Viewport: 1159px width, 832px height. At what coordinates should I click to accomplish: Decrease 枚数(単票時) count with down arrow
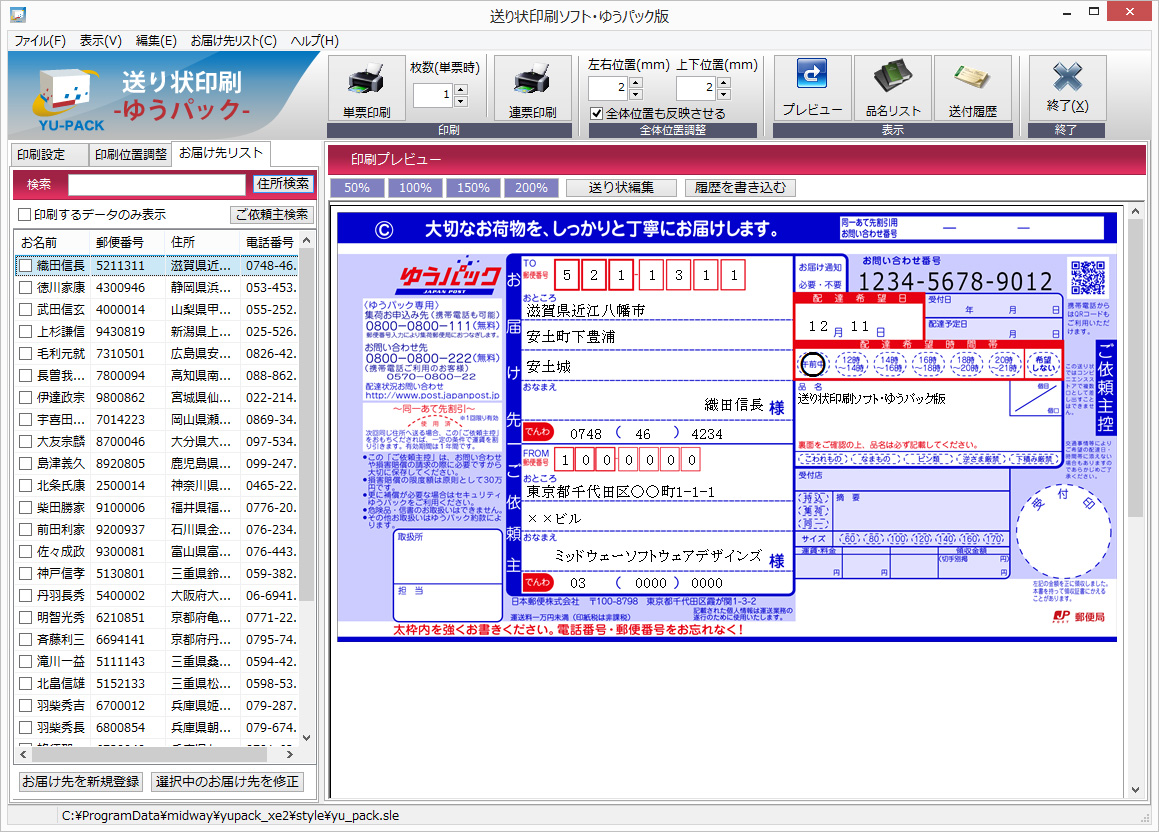coord(460,100)
